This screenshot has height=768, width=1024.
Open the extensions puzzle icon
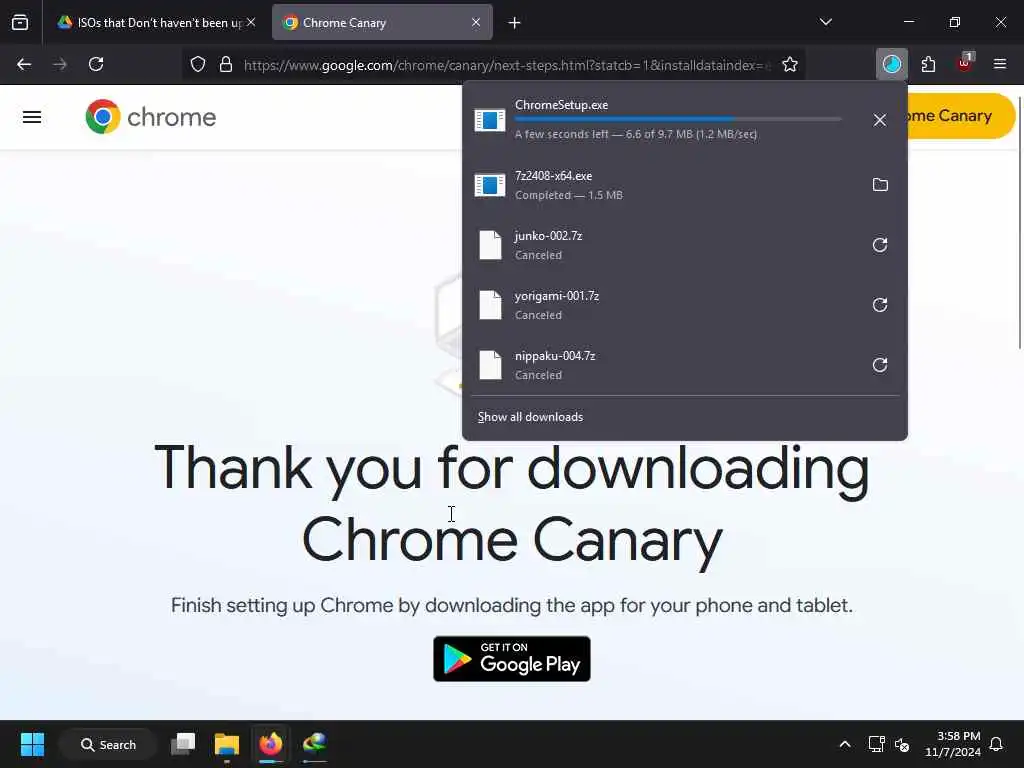coord(928,64)
